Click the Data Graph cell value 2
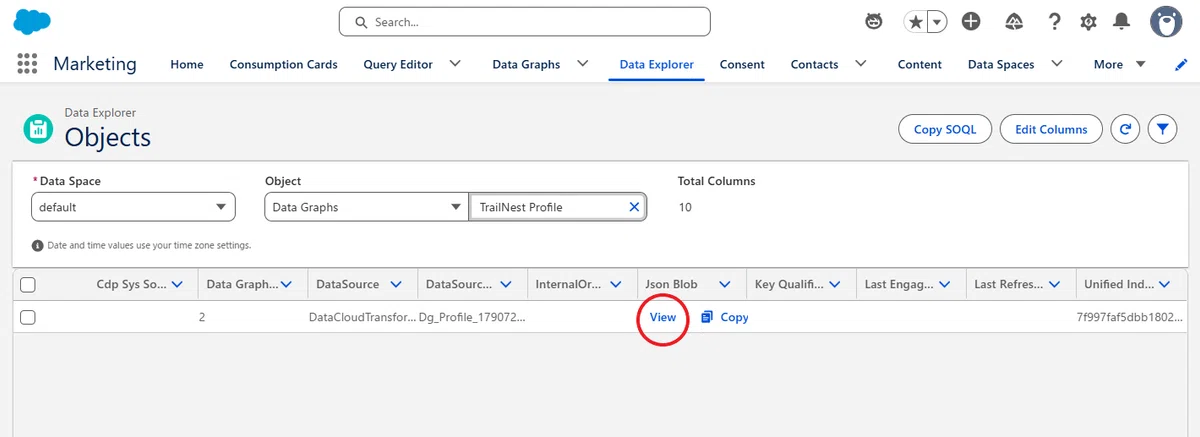Viewport: 1200px width, 437px height. (x=202, y=317)
